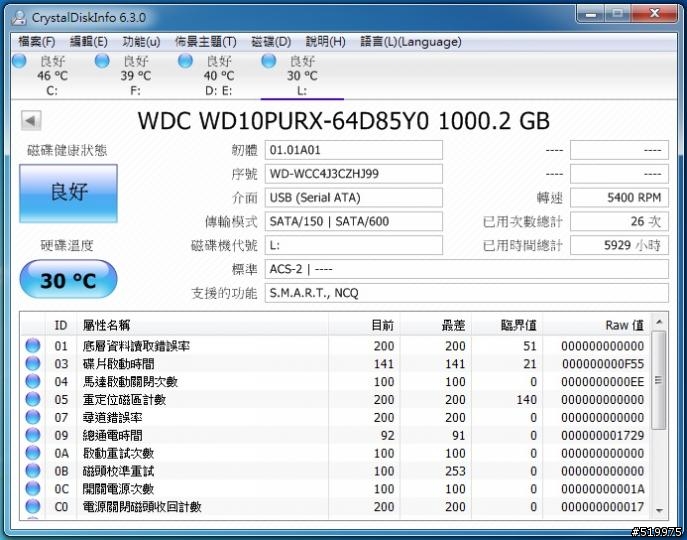The width and height of the screenshot is (687, 540).
Task: Select the 碟片啟動時間 attribute row
Action: pos(336,364)
